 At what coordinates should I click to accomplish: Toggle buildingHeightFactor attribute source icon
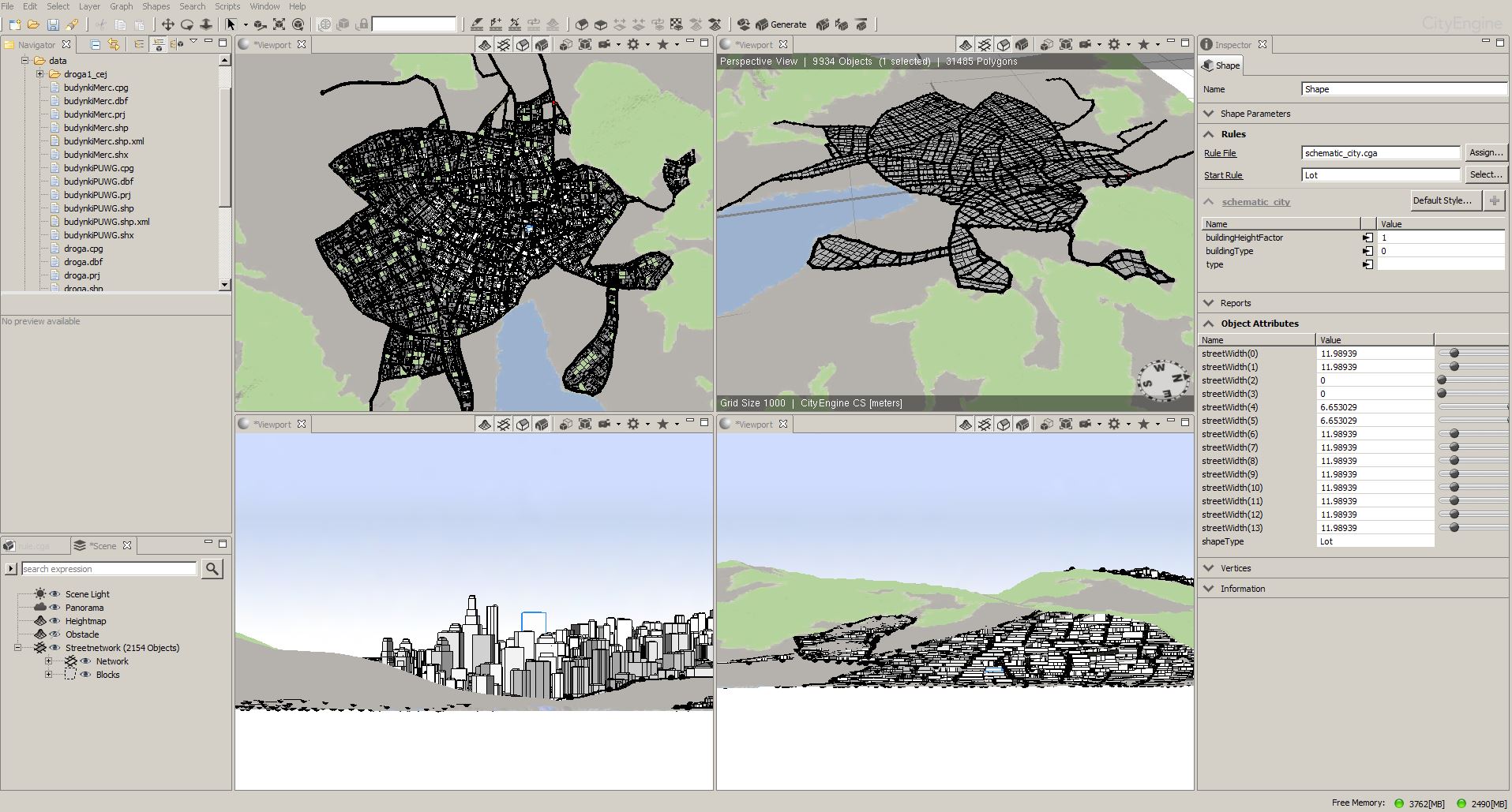(x=1368, y=238)
